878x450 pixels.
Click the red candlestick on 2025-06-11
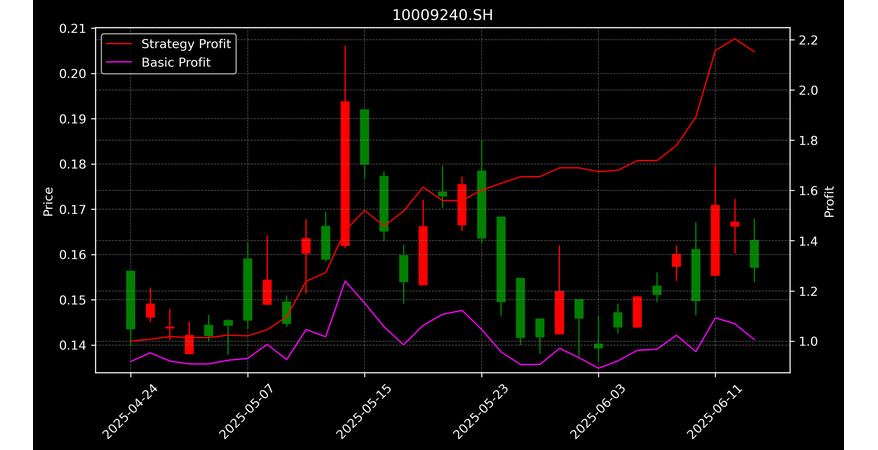click(715, 240)
